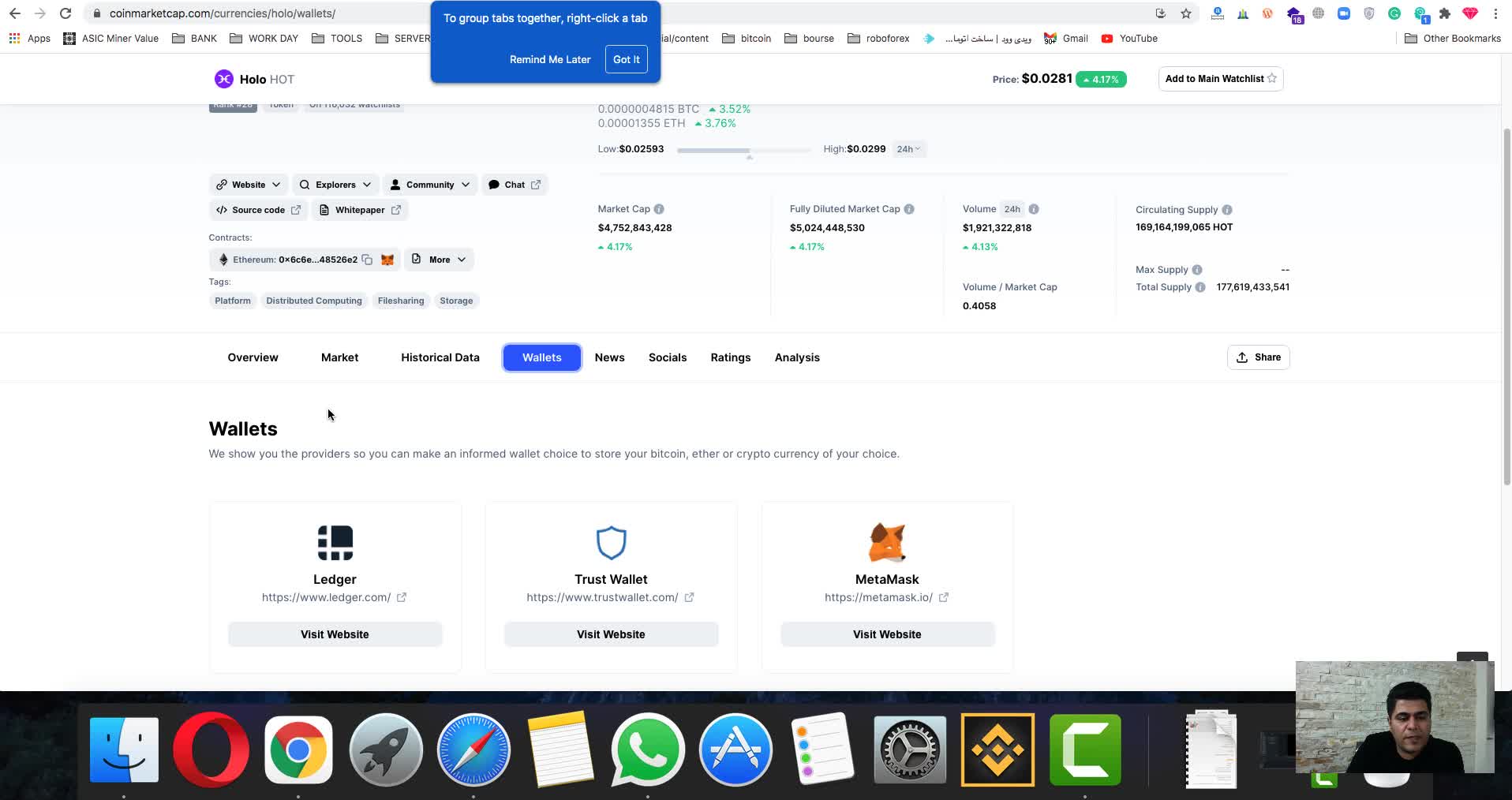Expand the Community dropdown
The image size is (1512, 800).
point(430,185)
